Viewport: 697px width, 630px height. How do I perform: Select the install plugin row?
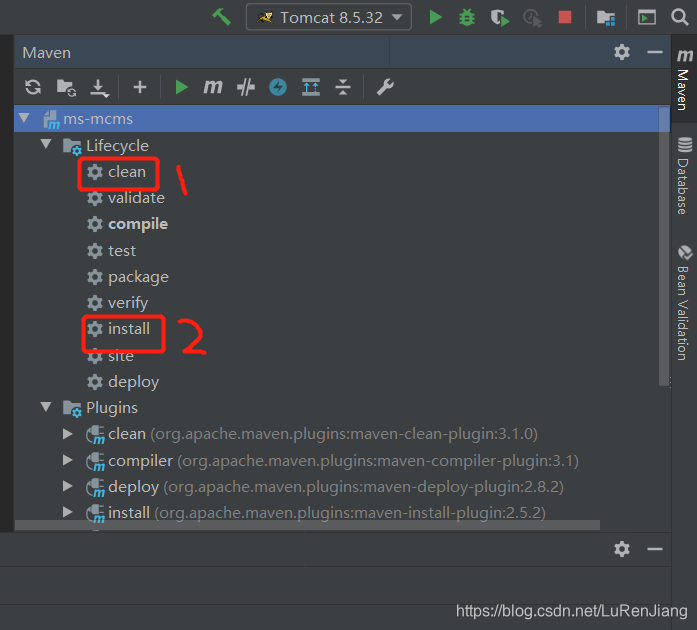tap(316, 513)
